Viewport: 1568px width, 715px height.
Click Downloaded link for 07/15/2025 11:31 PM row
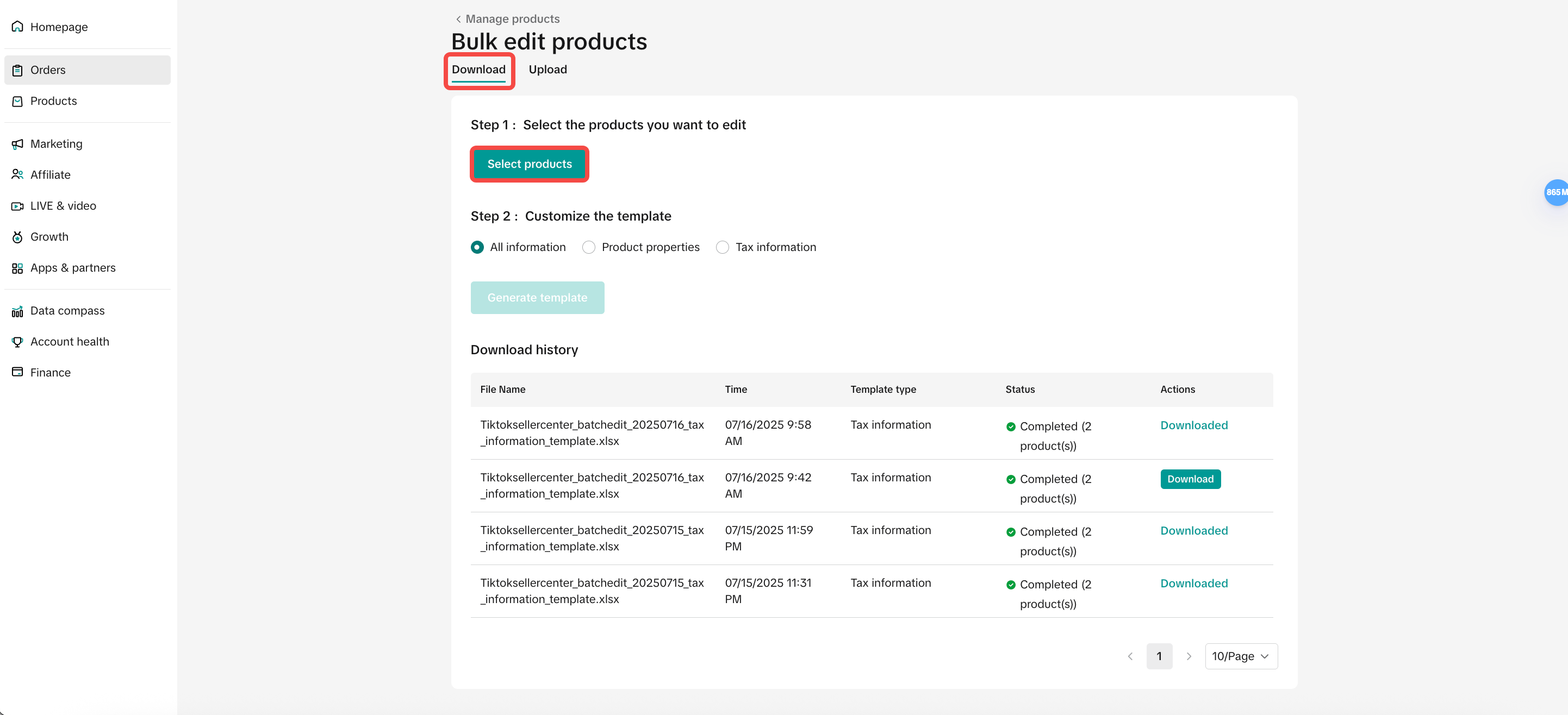1193,583
